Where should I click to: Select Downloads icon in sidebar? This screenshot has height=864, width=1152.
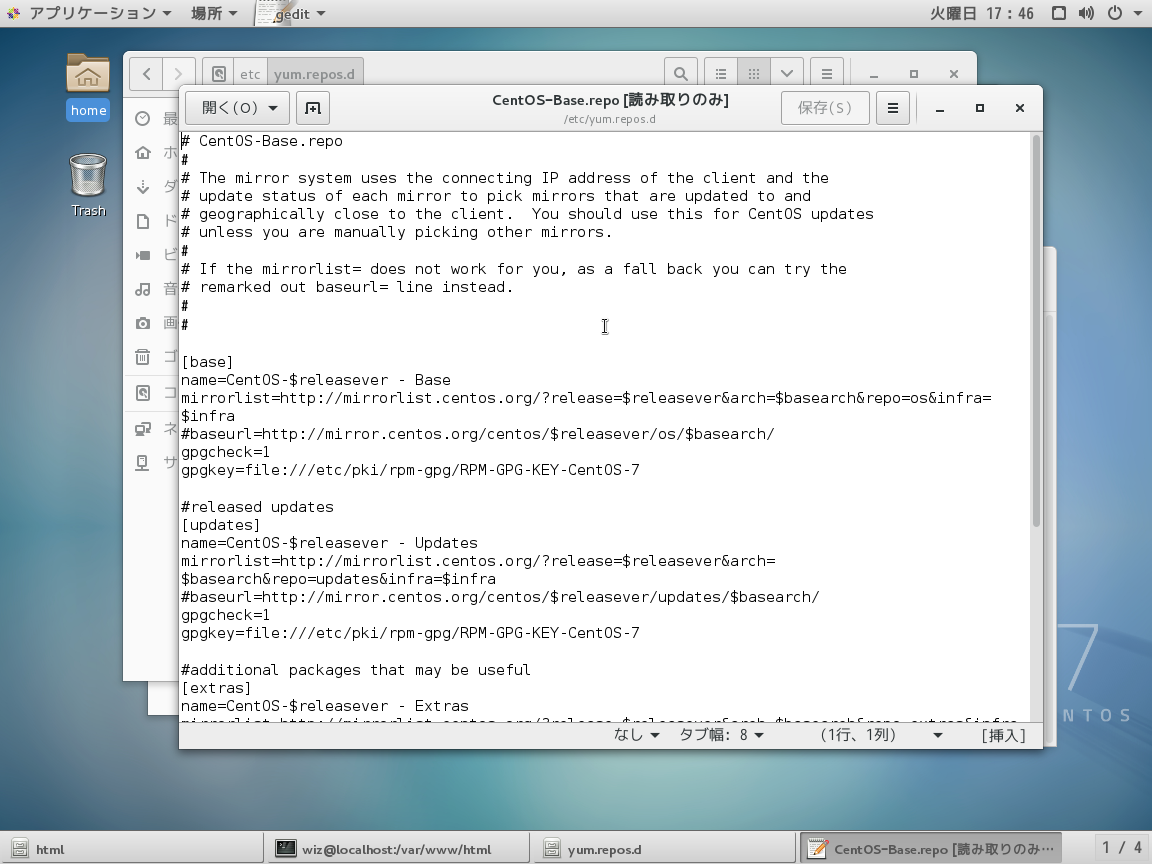pos(143,187)
